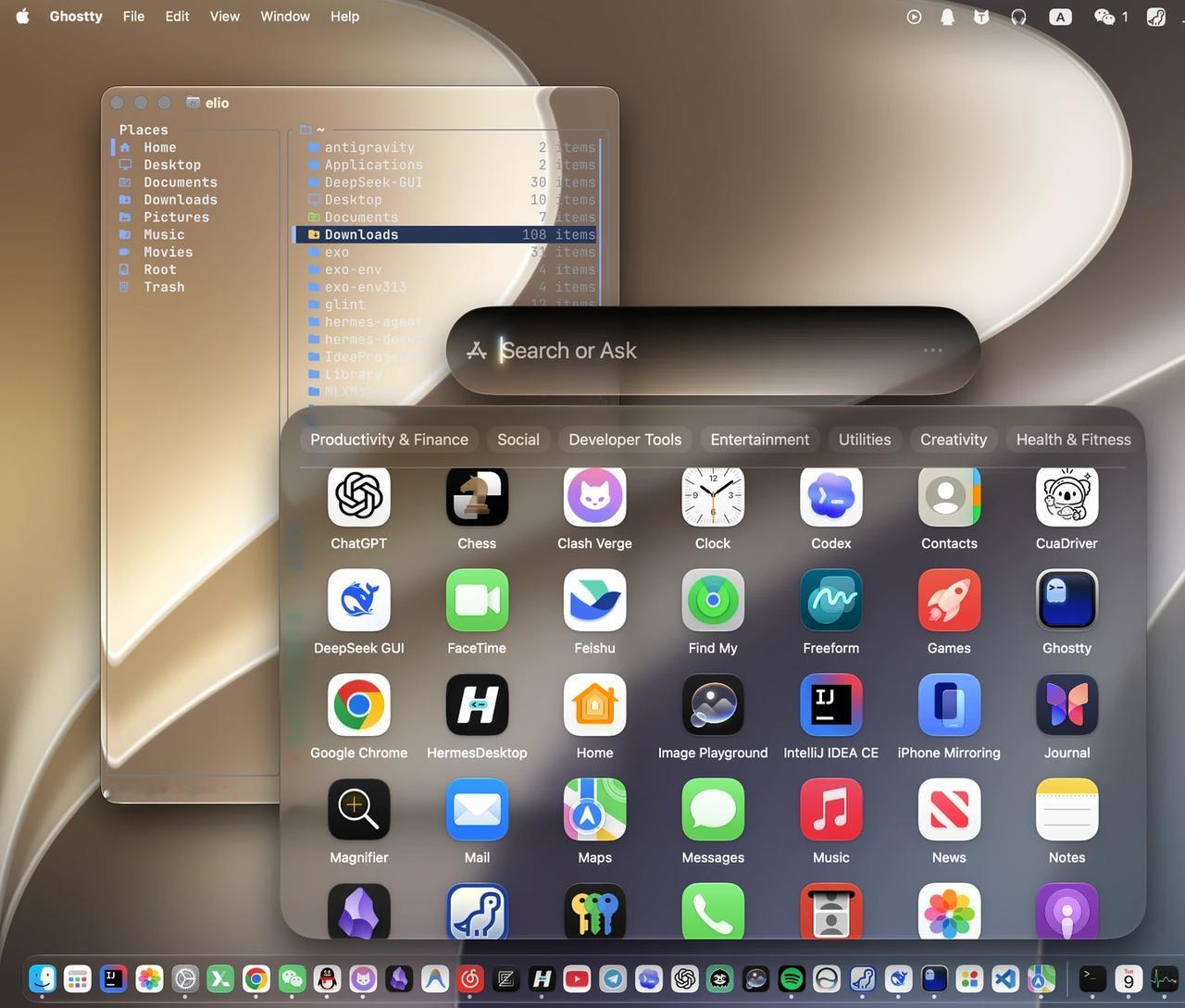Open the Games app
Image resolution: width=1185 pixels, height=1008 pixels.
coord(949,600)
